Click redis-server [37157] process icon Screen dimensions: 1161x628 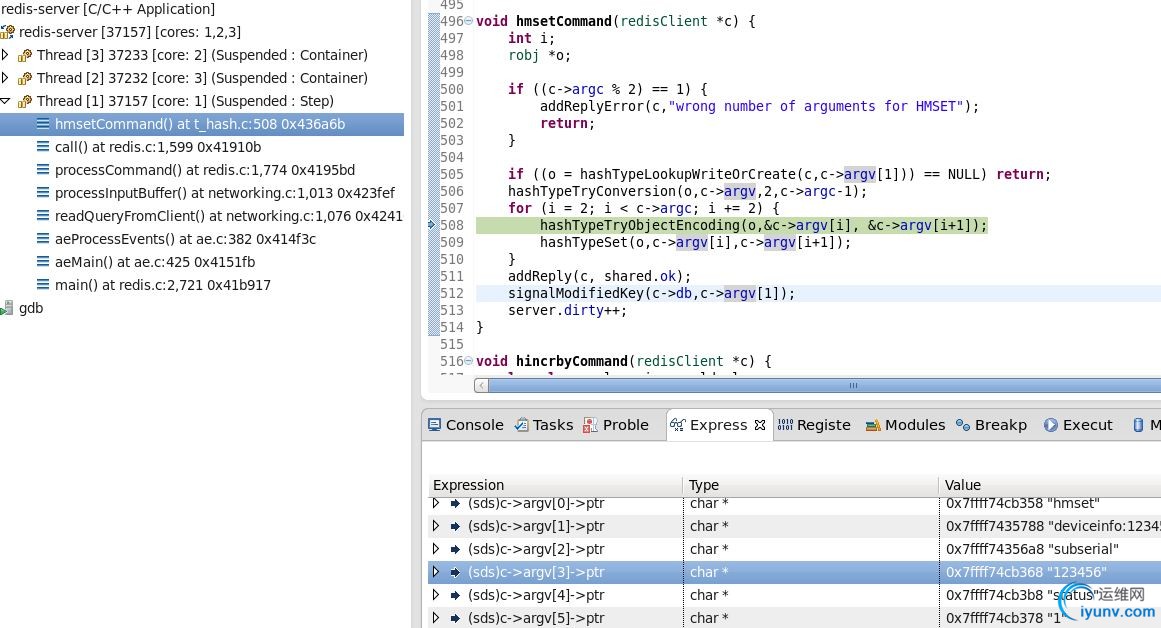click(8, 32)
